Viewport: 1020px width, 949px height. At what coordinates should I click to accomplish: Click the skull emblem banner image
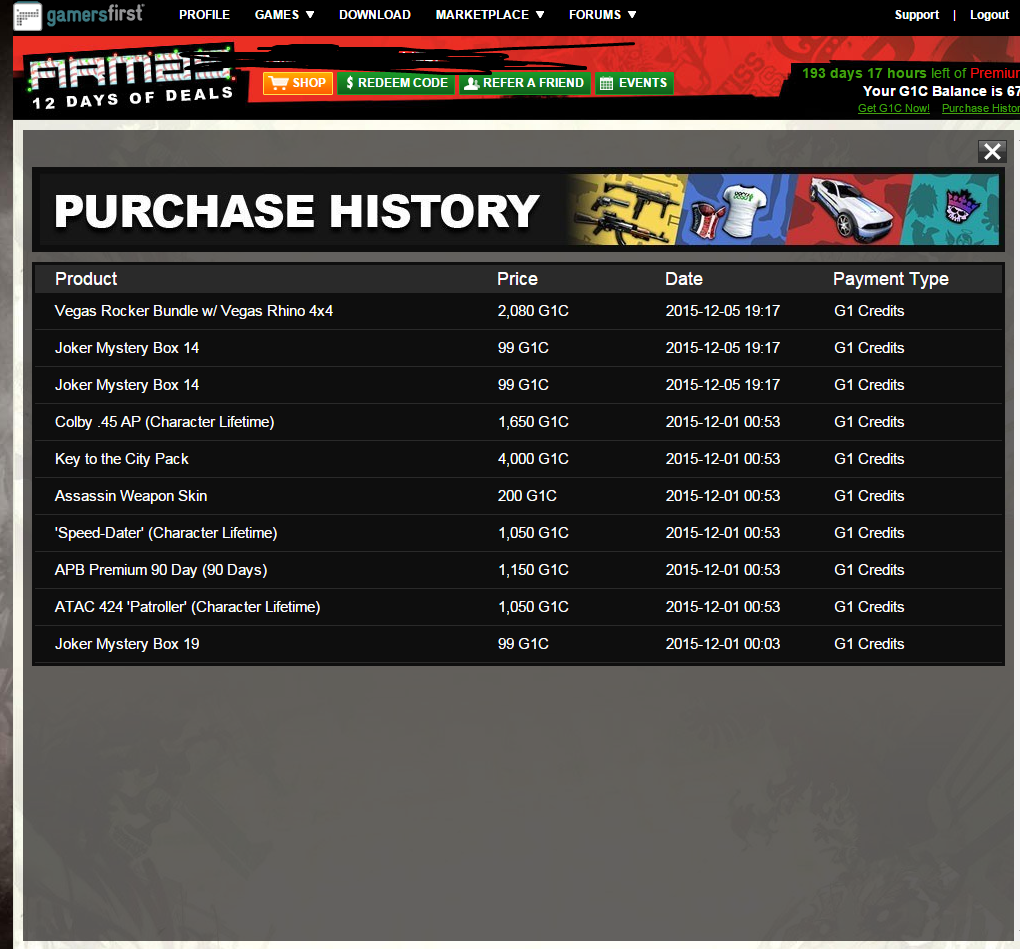(951, 209)
